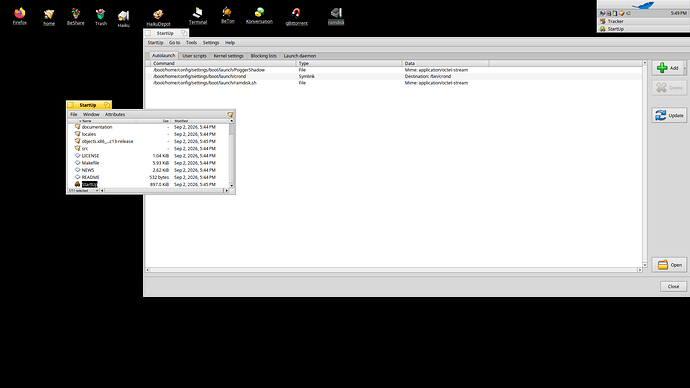Select the ProggerShadow autolaunch entry
Screen dimensions: 690x388
tap(393, 70)
